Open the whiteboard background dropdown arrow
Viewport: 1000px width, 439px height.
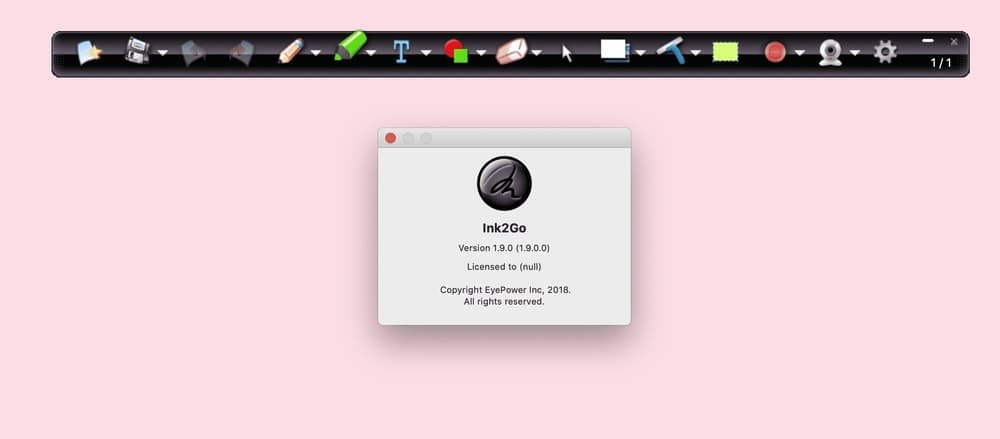[641, 53]
